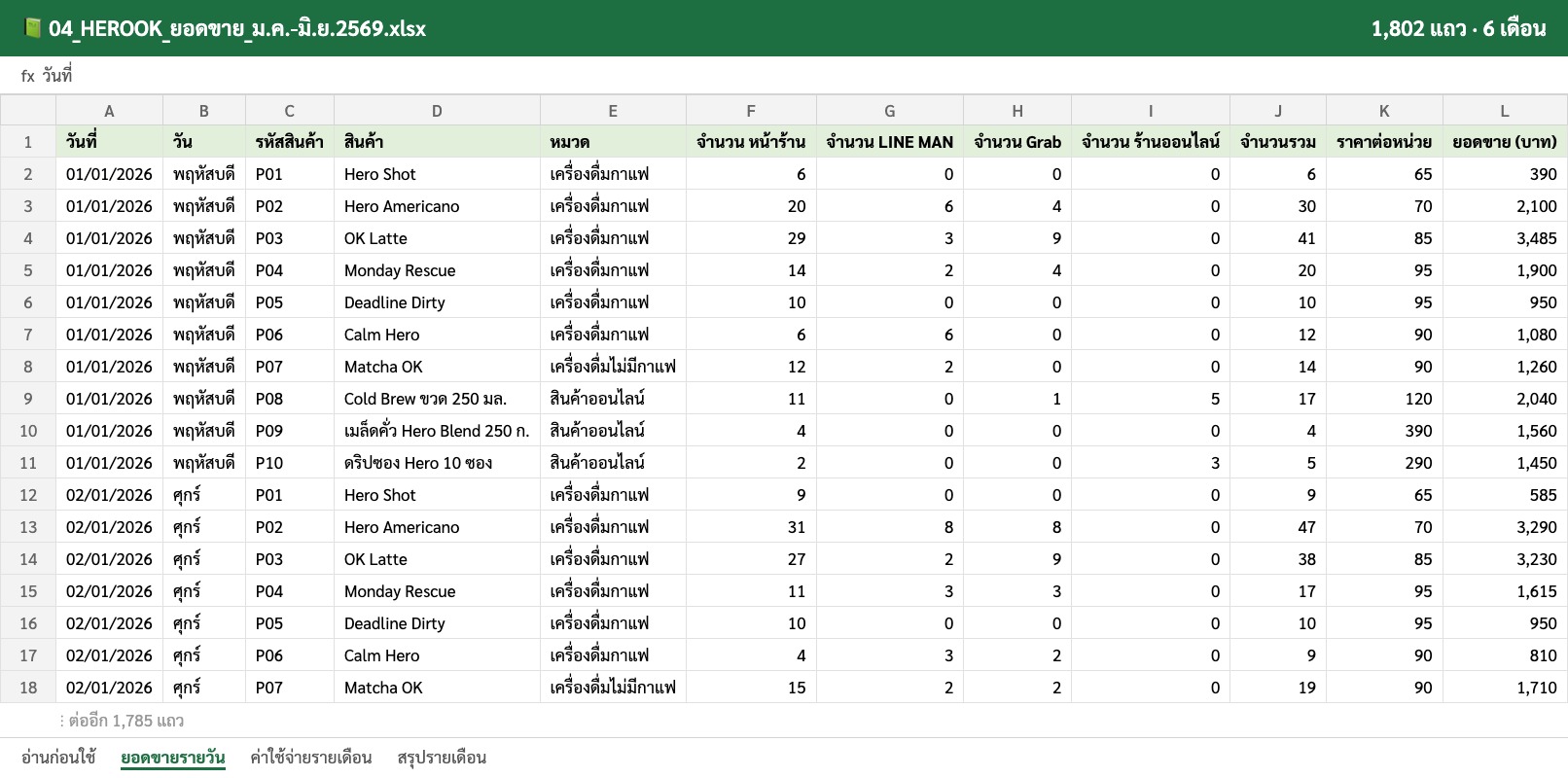Click the ราคาต่อหน่วย header cell
The width and height of the screenshot is (1568, 778).
(1384, 142)
